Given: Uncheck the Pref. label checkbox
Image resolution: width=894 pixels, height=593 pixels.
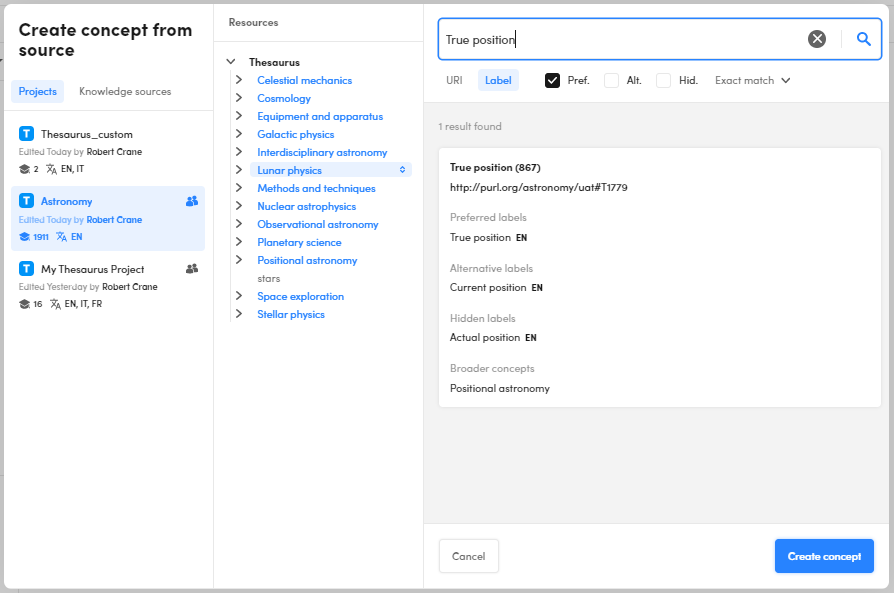Looking at the screenshot, I should click(552, 80).
